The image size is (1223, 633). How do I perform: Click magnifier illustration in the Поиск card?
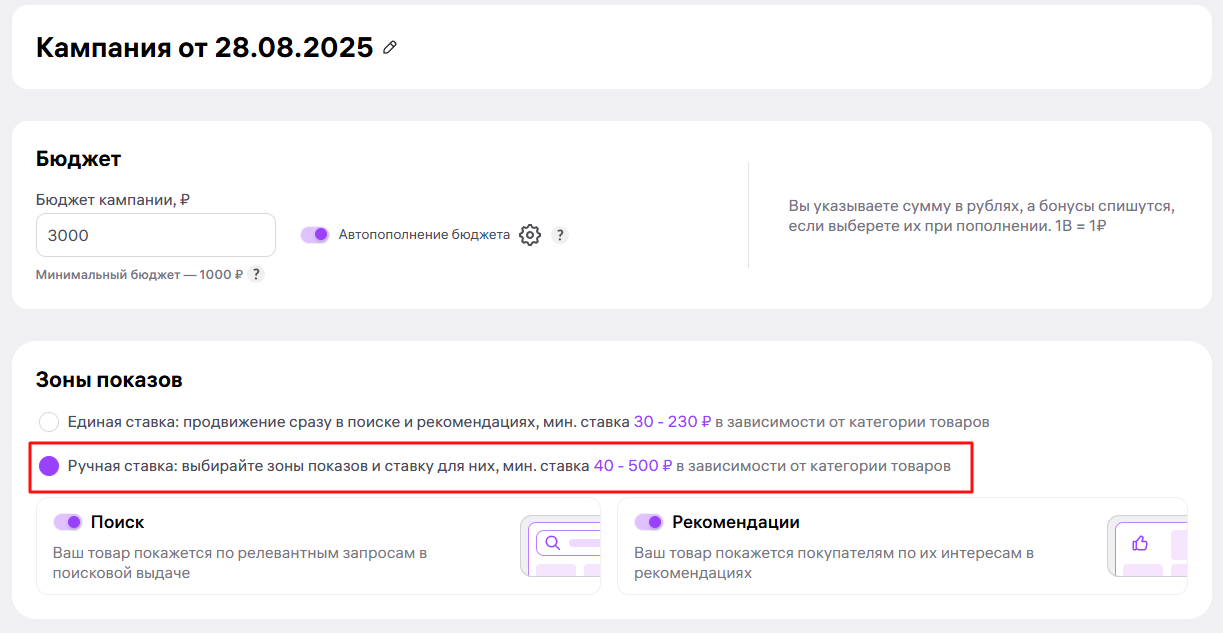[551, 543]
